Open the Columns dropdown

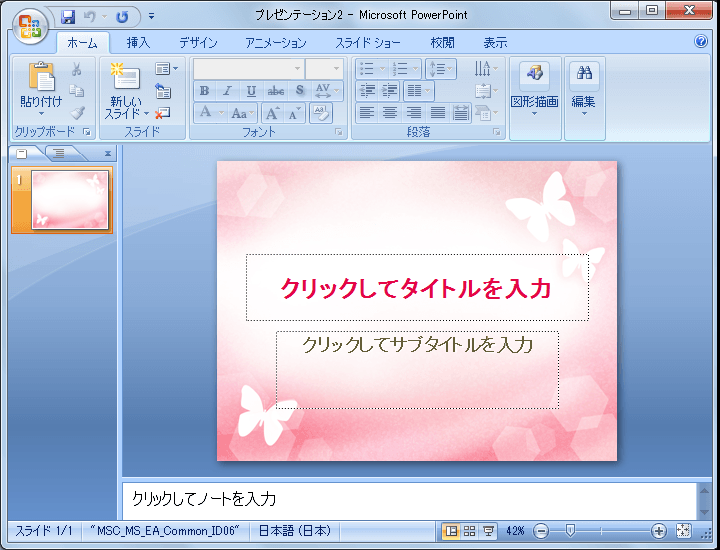click(419, 90)
